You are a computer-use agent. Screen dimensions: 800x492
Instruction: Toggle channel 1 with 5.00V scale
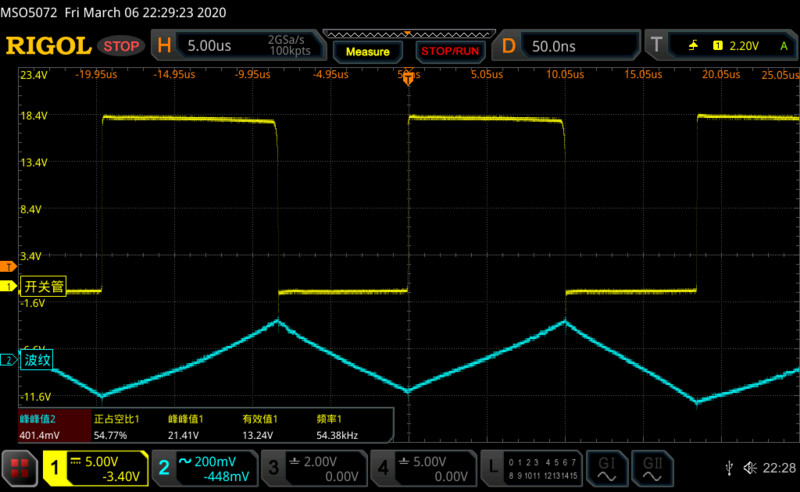coord(95,468)
